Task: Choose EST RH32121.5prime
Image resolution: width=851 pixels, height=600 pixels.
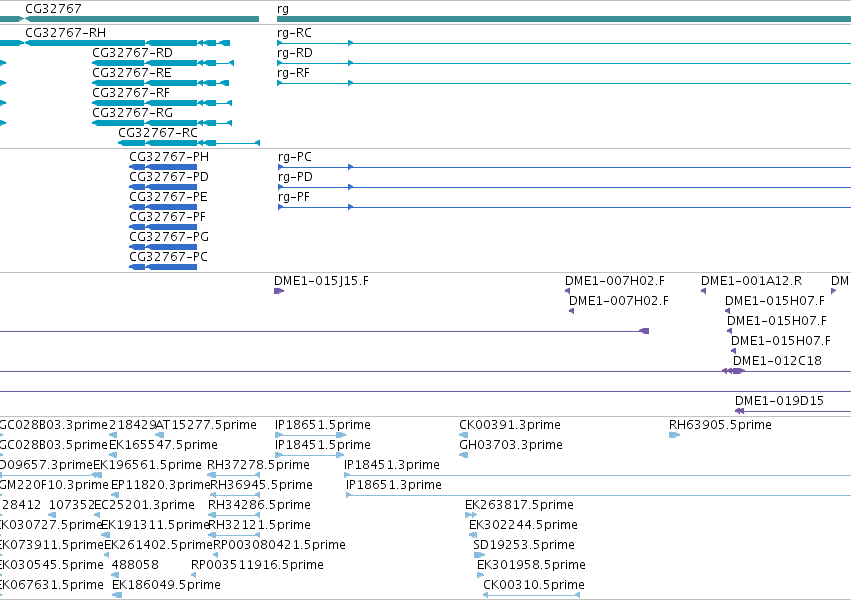Action: tap(259, 525)
